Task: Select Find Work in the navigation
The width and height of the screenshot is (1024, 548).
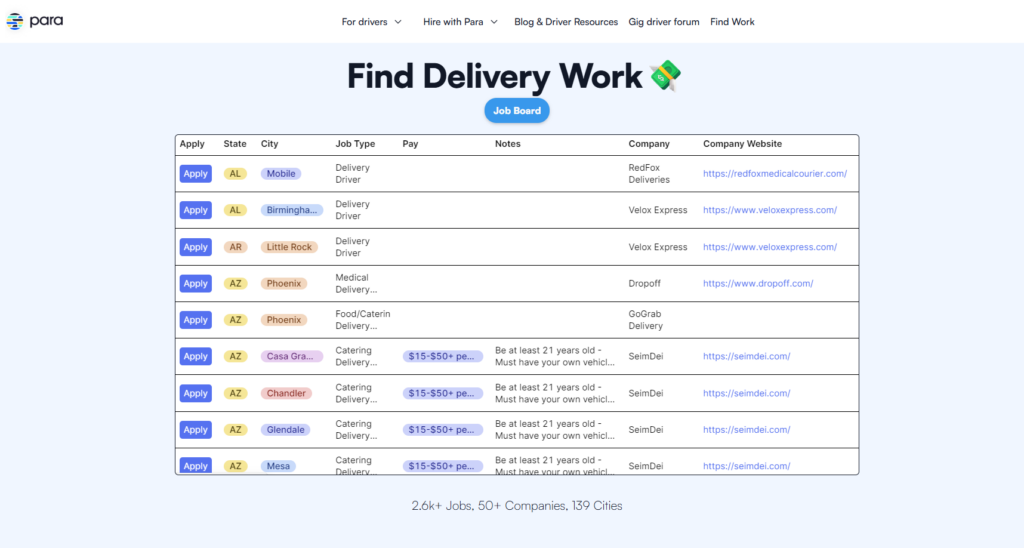Action: [732, 22]
